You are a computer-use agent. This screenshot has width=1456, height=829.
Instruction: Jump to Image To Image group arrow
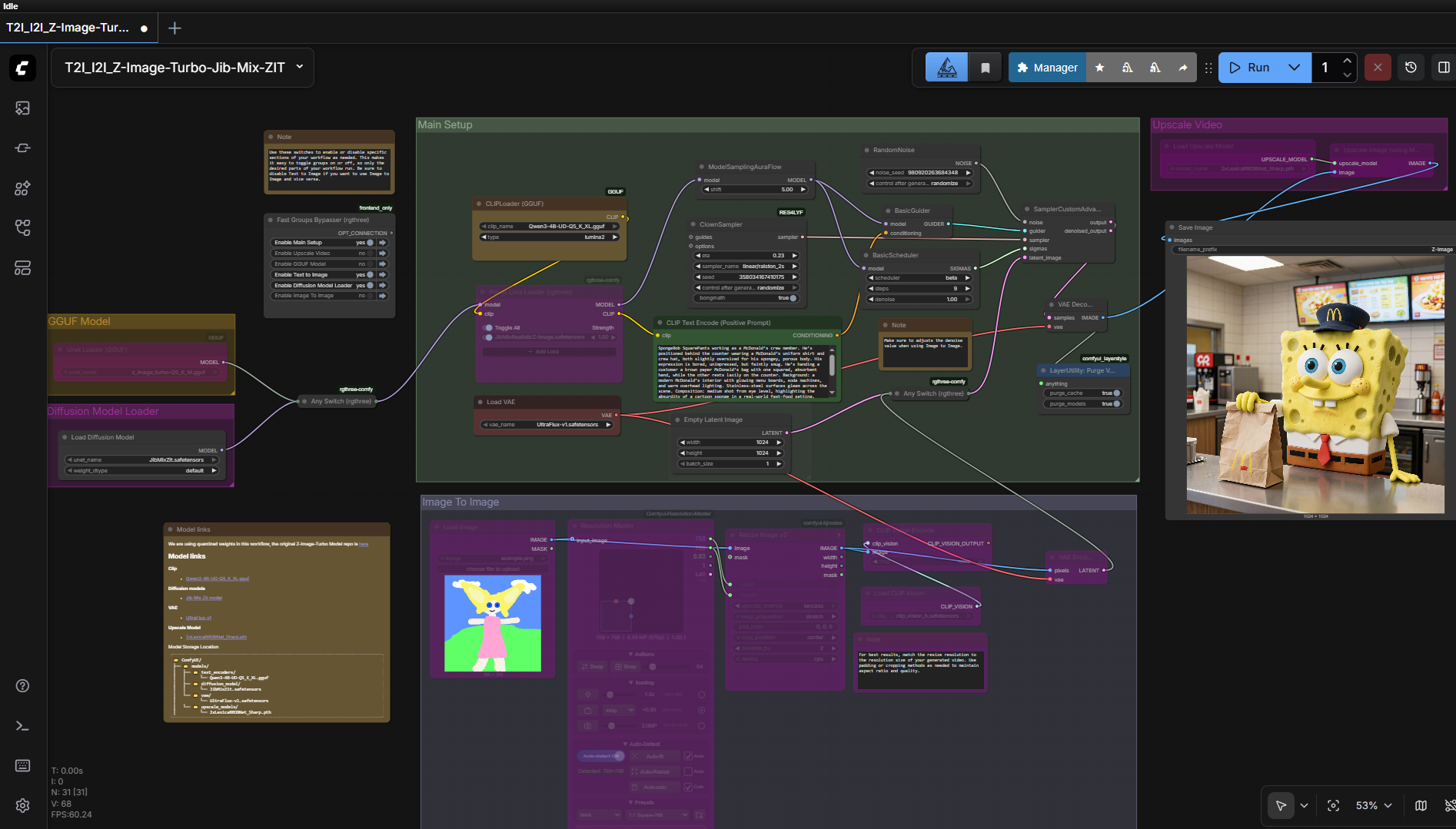[382, 296]
